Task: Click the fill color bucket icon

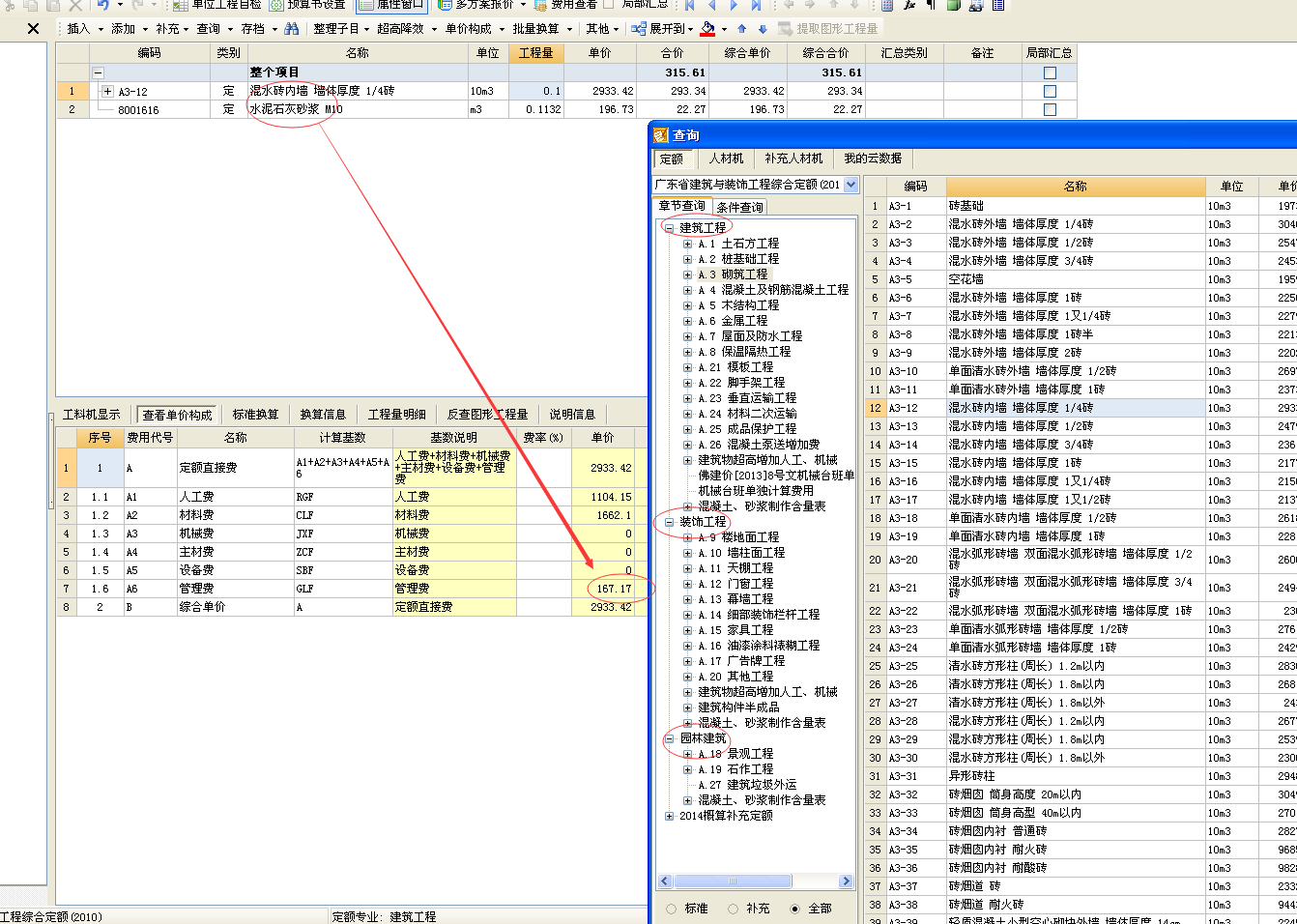Action: [x=707, y=29]
